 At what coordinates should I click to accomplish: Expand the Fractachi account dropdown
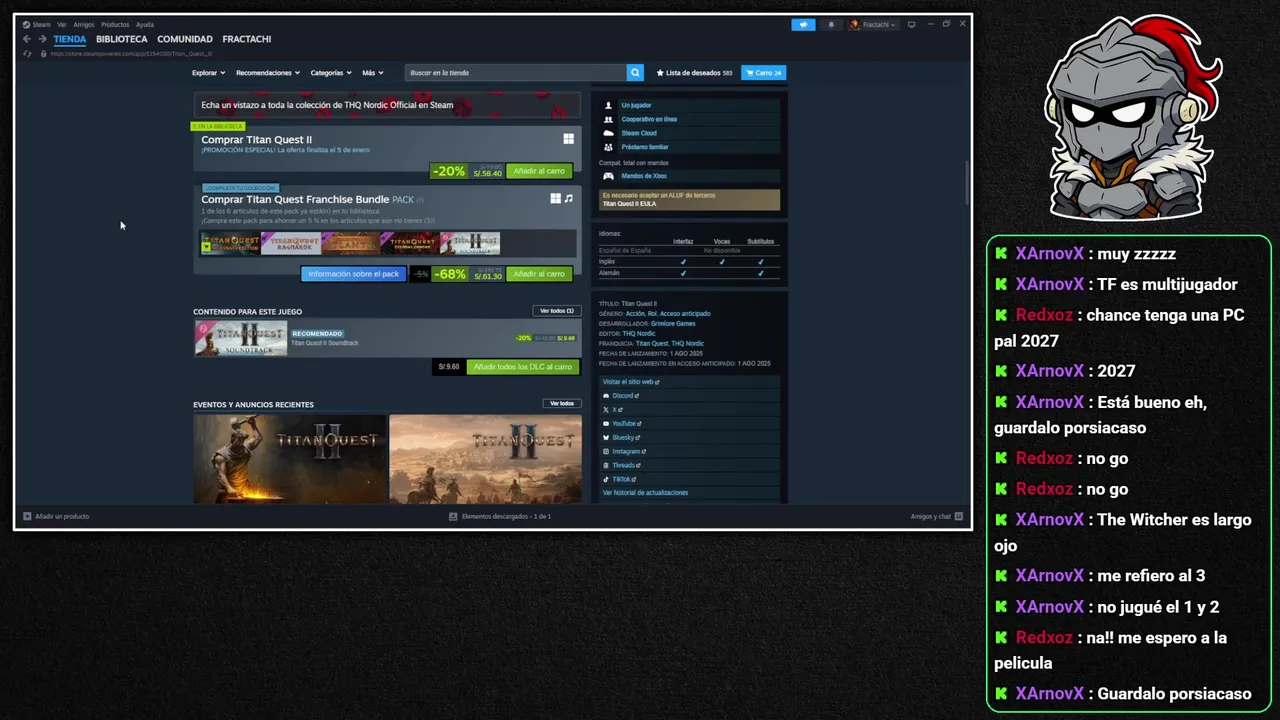[x=872, y=24]
